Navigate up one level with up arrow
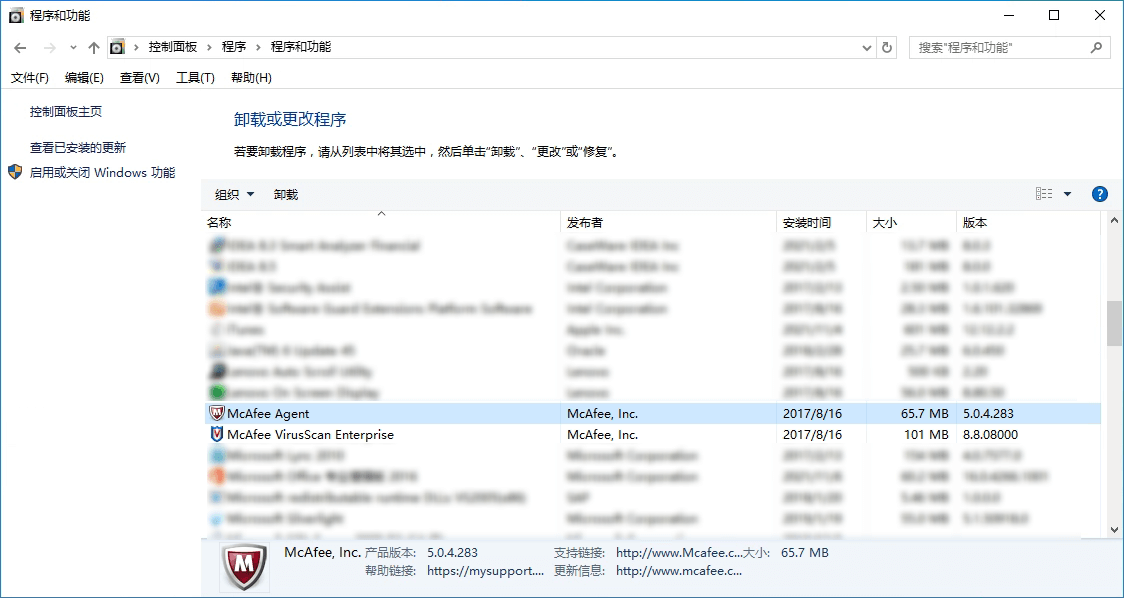This screenshot has width=1124, height=598. [x=94, y=47]
